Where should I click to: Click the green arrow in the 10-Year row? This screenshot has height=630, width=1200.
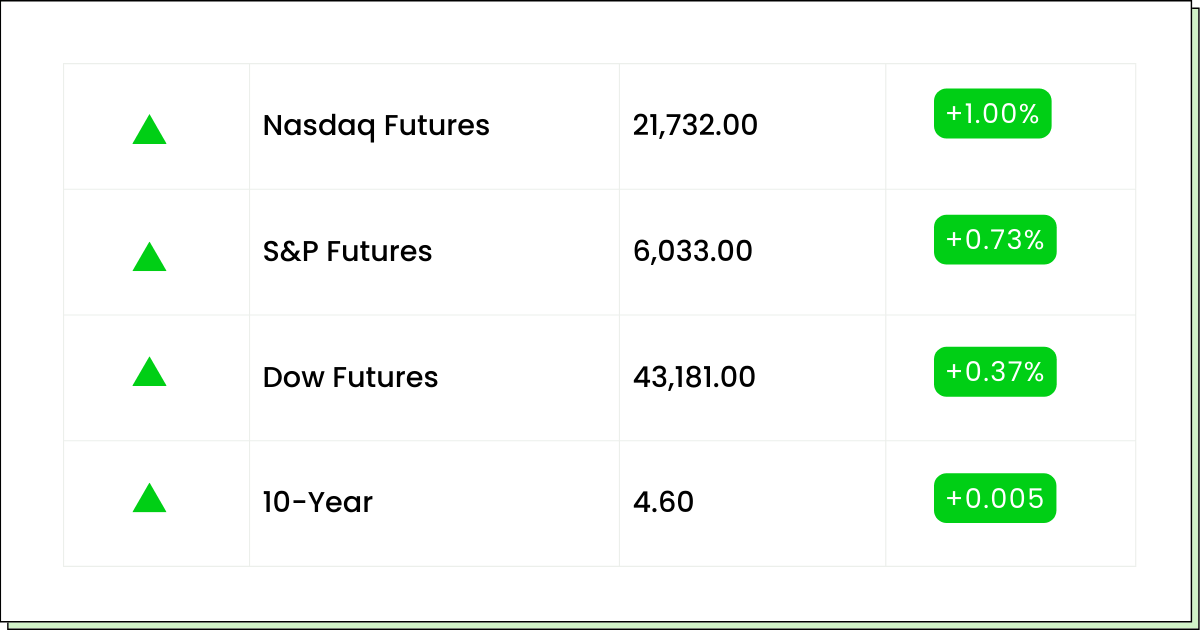[149, 497]
